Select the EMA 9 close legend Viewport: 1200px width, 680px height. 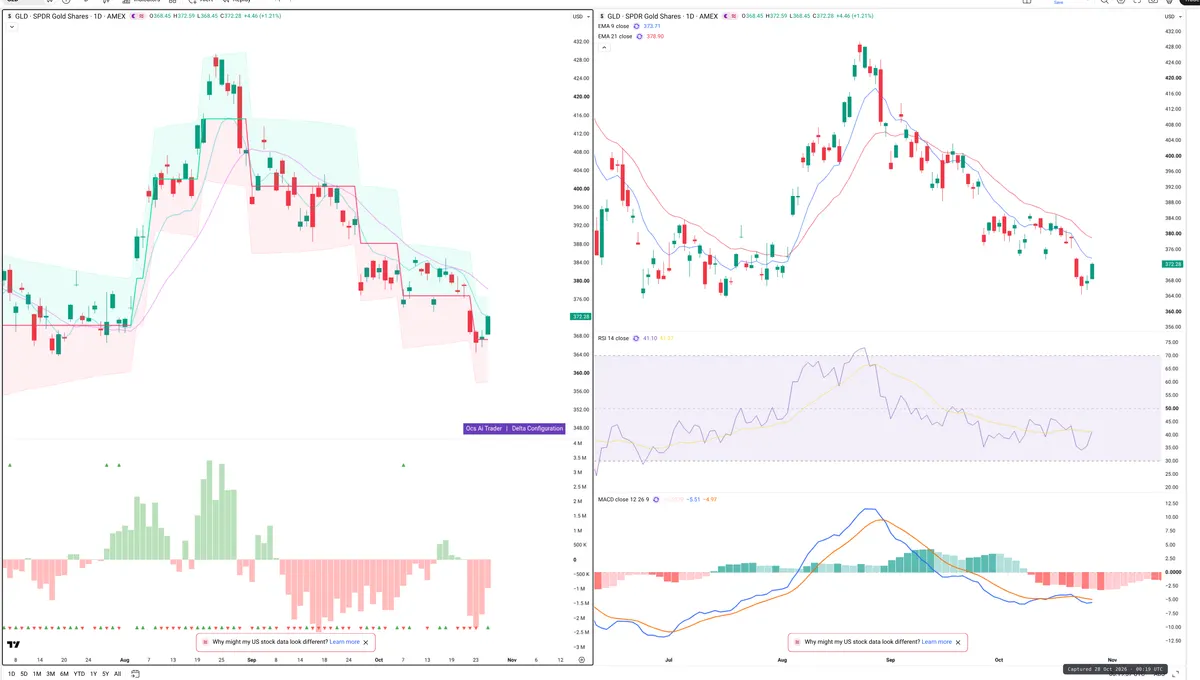pos(613,26)
